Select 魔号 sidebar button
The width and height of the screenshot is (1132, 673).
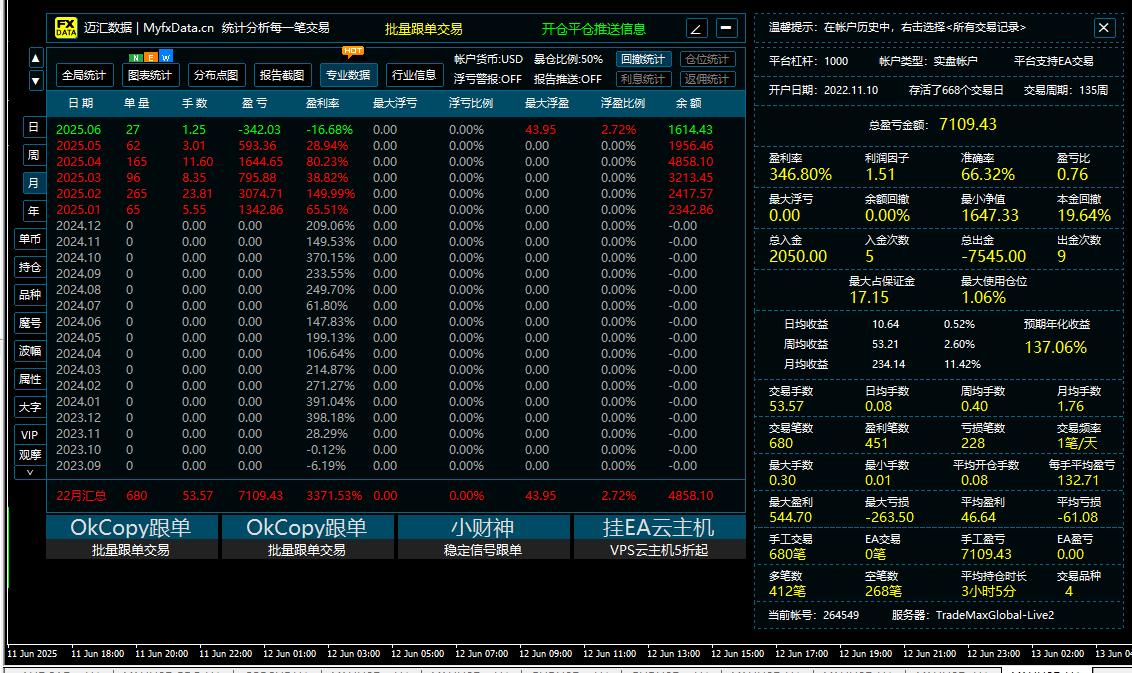(30, 323)
